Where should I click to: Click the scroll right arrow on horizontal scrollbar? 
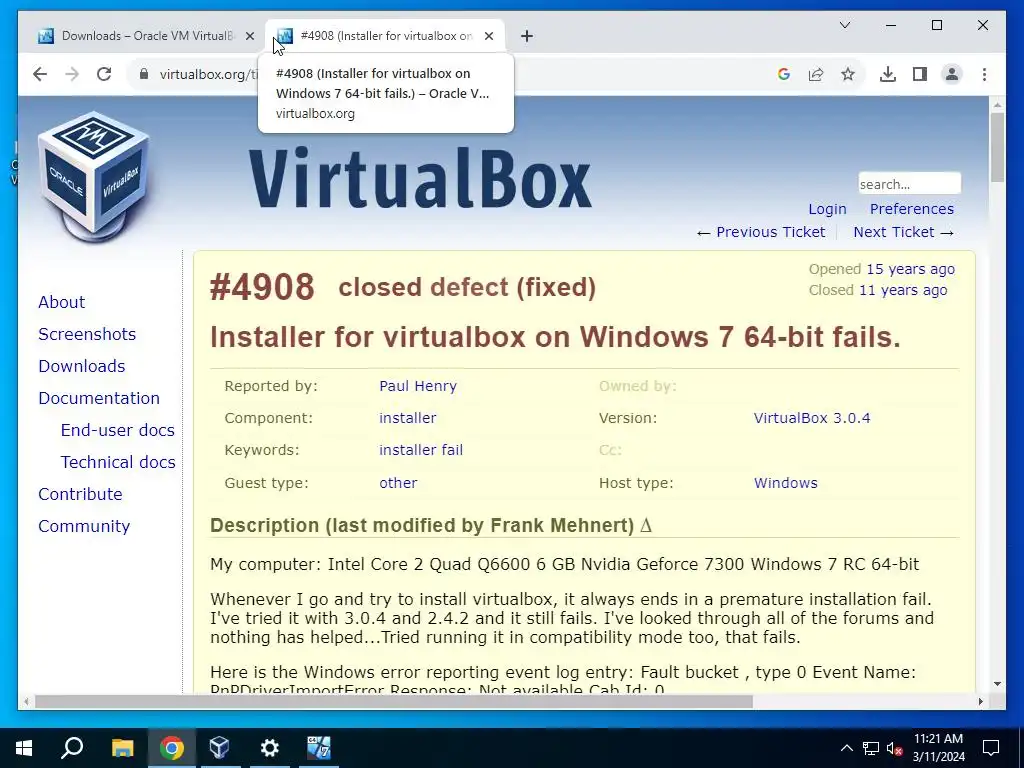980,701
